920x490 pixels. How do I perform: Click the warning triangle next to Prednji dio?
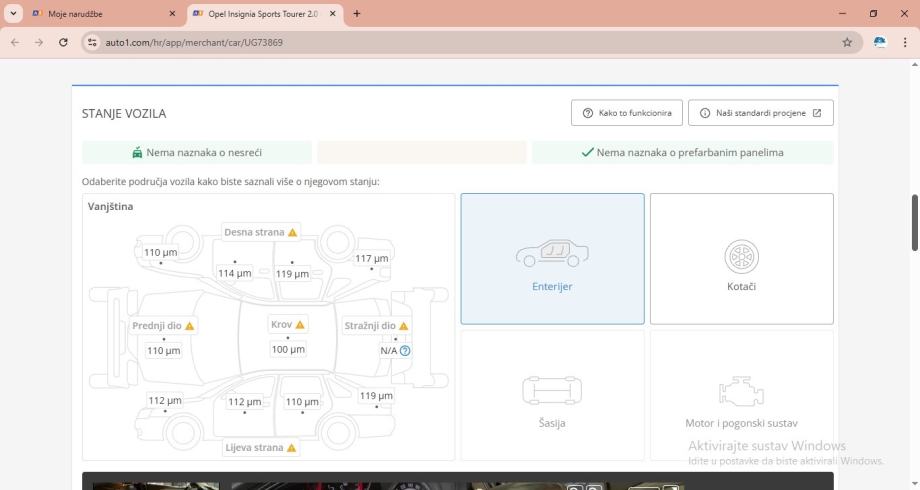point(190,326)
